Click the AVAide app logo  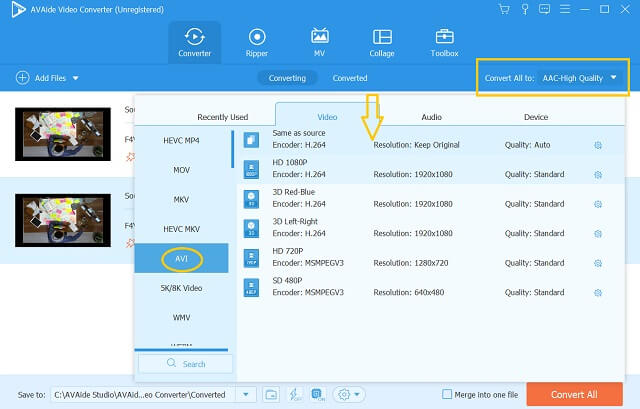(18, 9)
